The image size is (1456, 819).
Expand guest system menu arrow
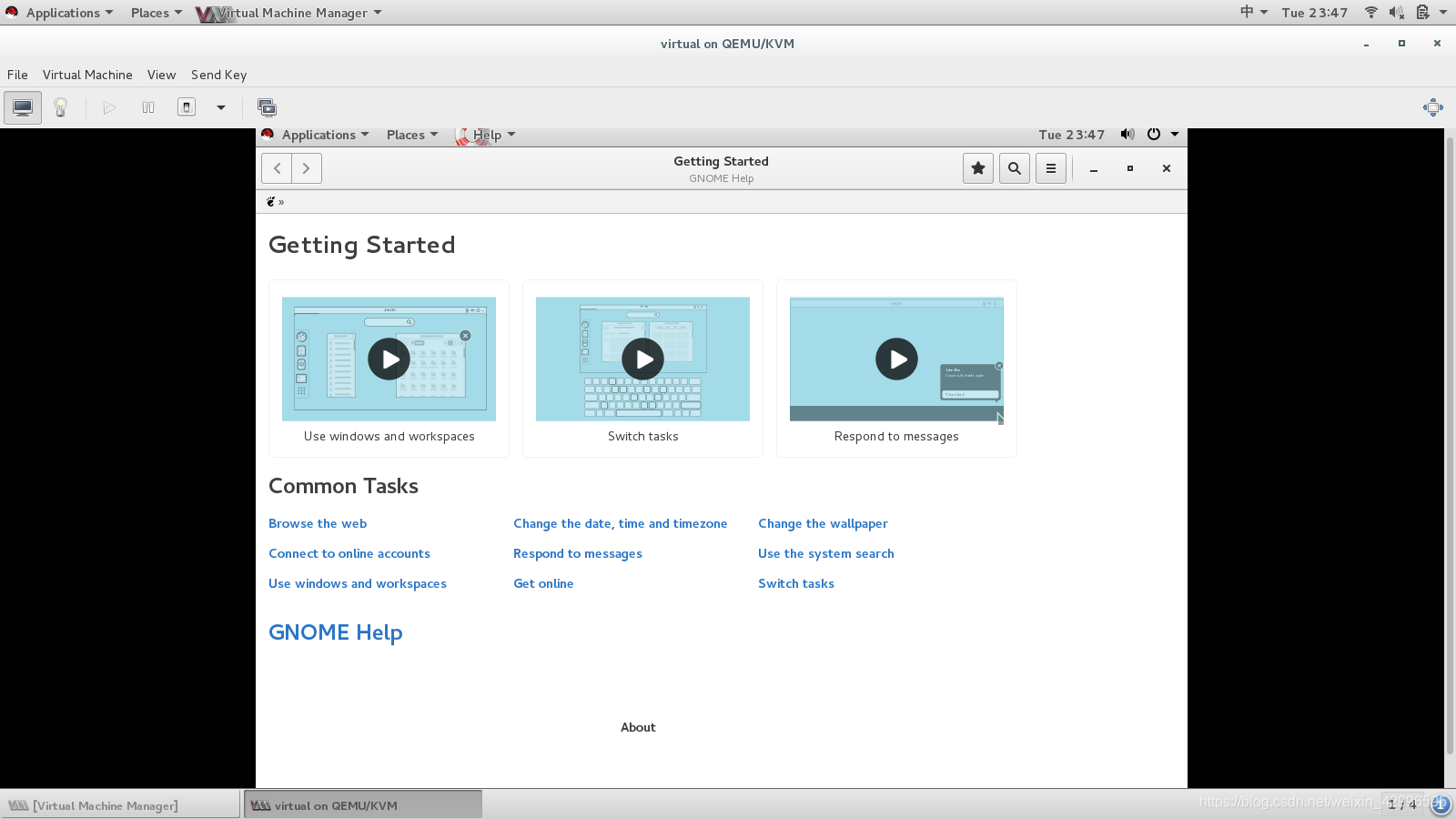point(1175,134)
